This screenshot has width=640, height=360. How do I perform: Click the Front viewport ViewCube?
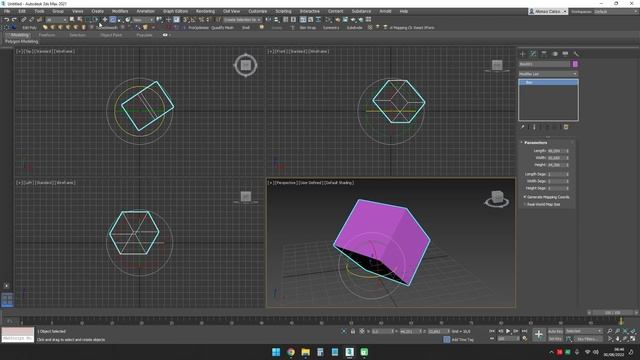(497, 65)
